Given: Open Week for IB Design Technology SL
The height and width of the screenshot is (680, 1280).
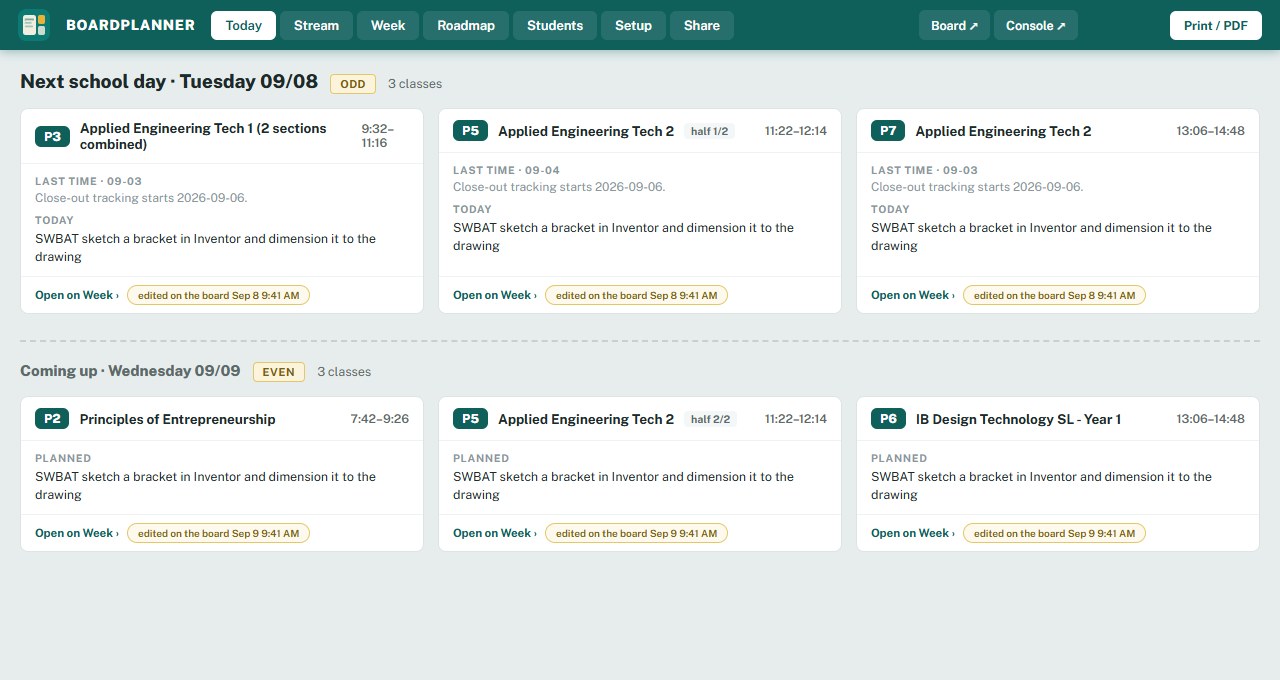Looking at the screenshot, I should click(x=913, y=533).
